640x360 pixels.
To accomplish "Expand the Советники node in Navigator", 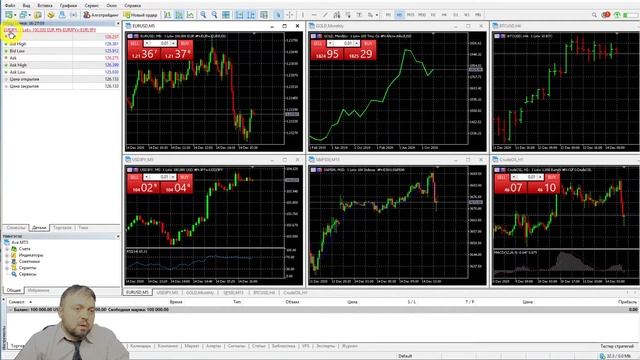I will 7,261.
